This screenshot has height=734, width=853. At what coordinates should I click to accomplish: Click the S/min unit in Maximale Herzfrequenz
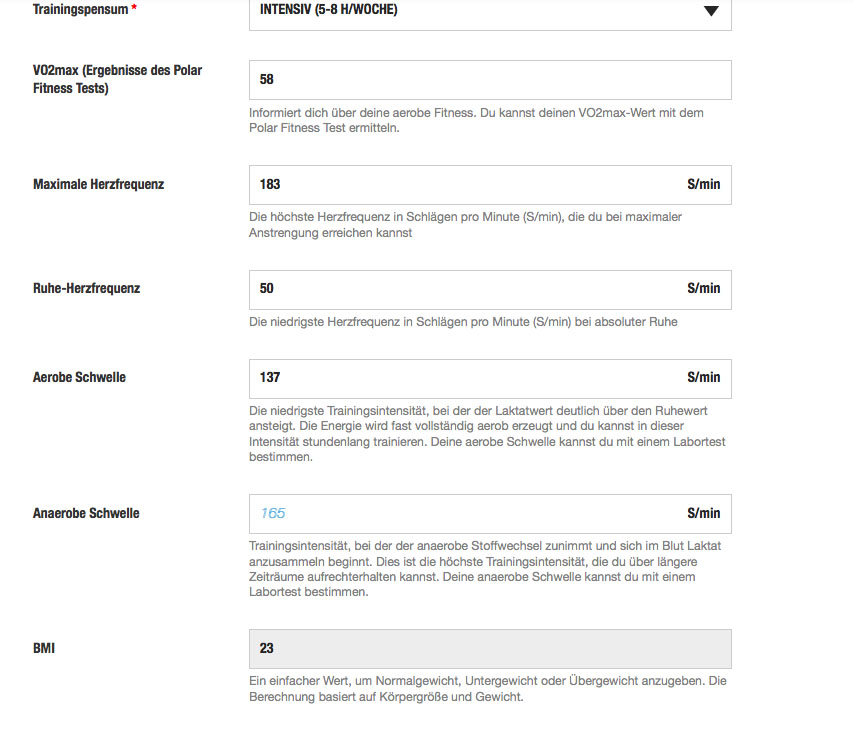(703, 185)
